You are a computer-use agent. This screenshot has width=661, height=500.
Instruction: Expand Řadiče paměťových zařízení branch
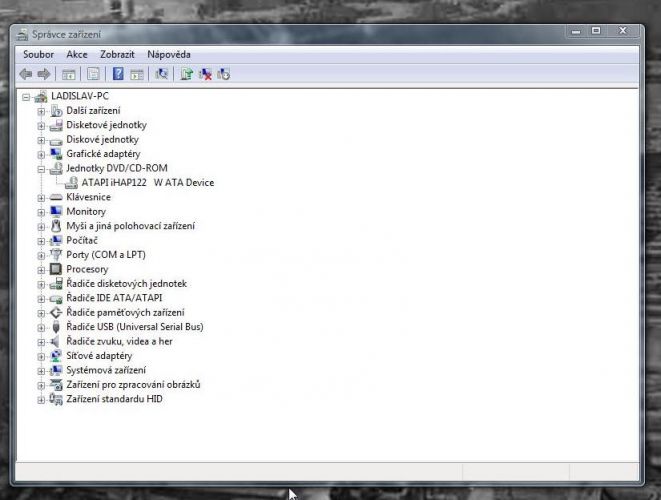click(x=41, y=313)
